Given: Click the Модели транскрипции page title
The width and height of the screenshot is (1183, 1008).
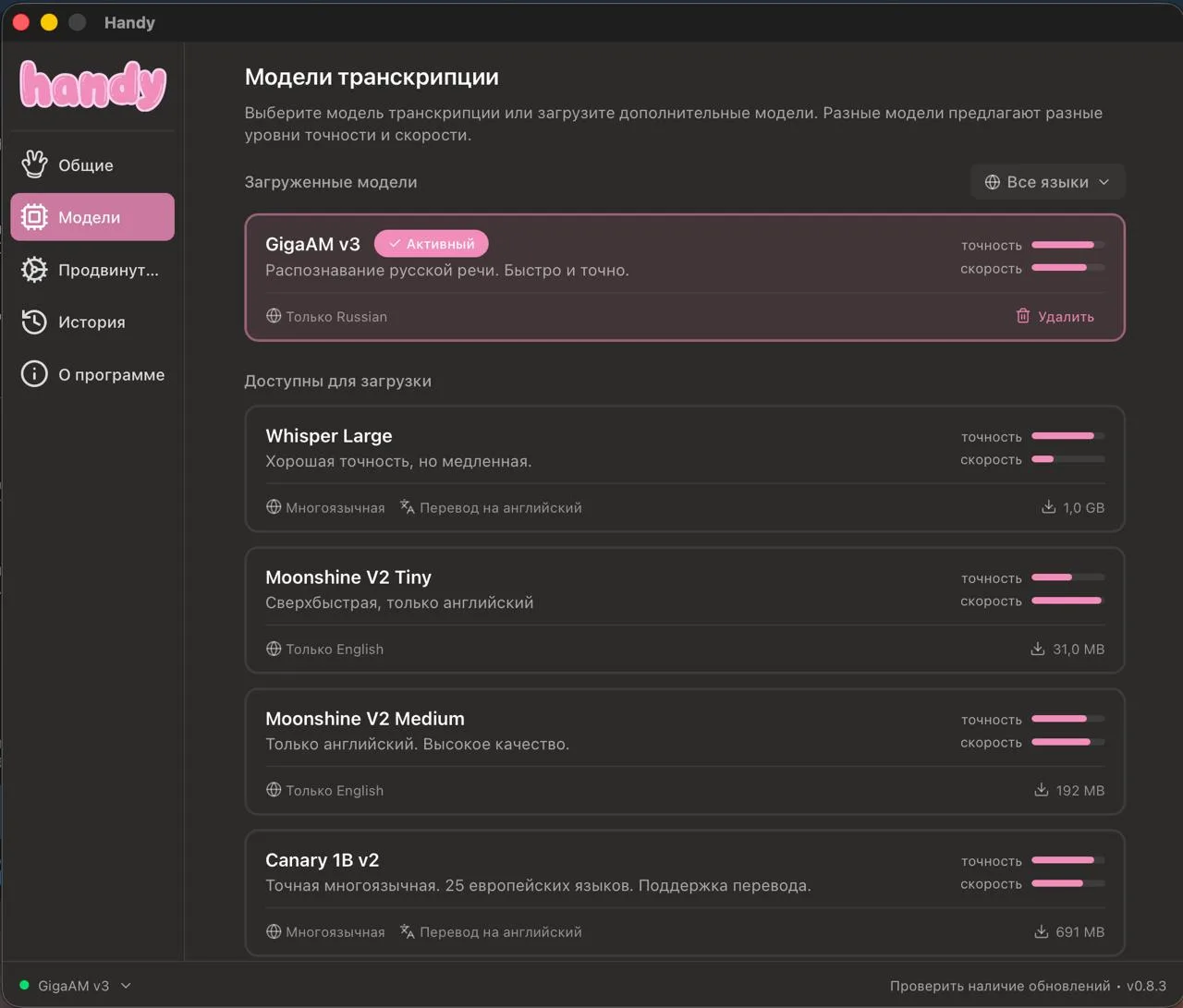Looking at the screenshot, I should point(372,77).
